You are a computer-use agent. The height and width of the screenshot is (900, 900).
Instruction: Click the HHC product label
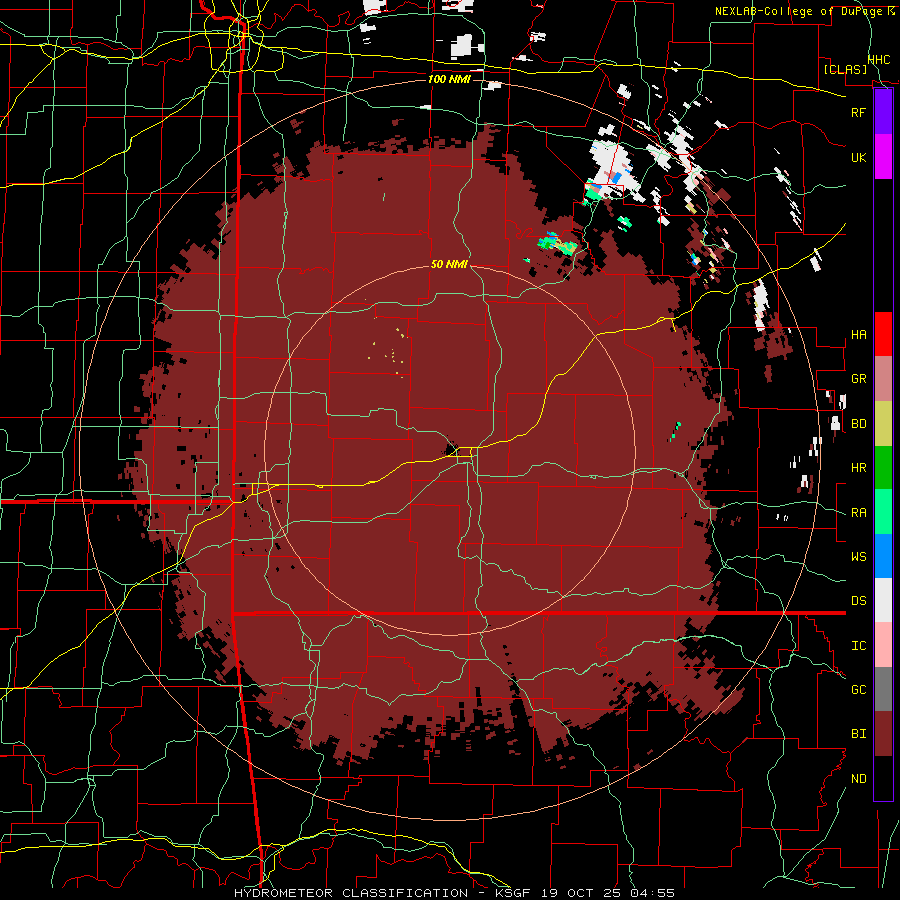coord(879,60)
